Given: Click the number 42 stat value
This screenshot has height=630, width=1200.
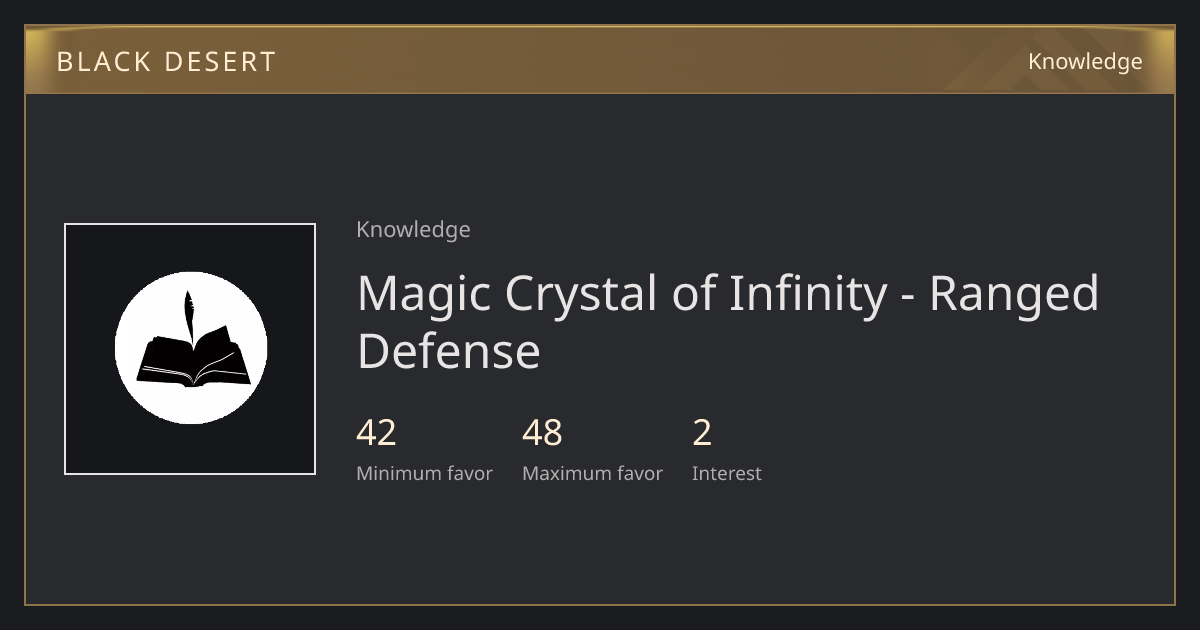Looking at the screenshot, I should [x=377, y=433].
